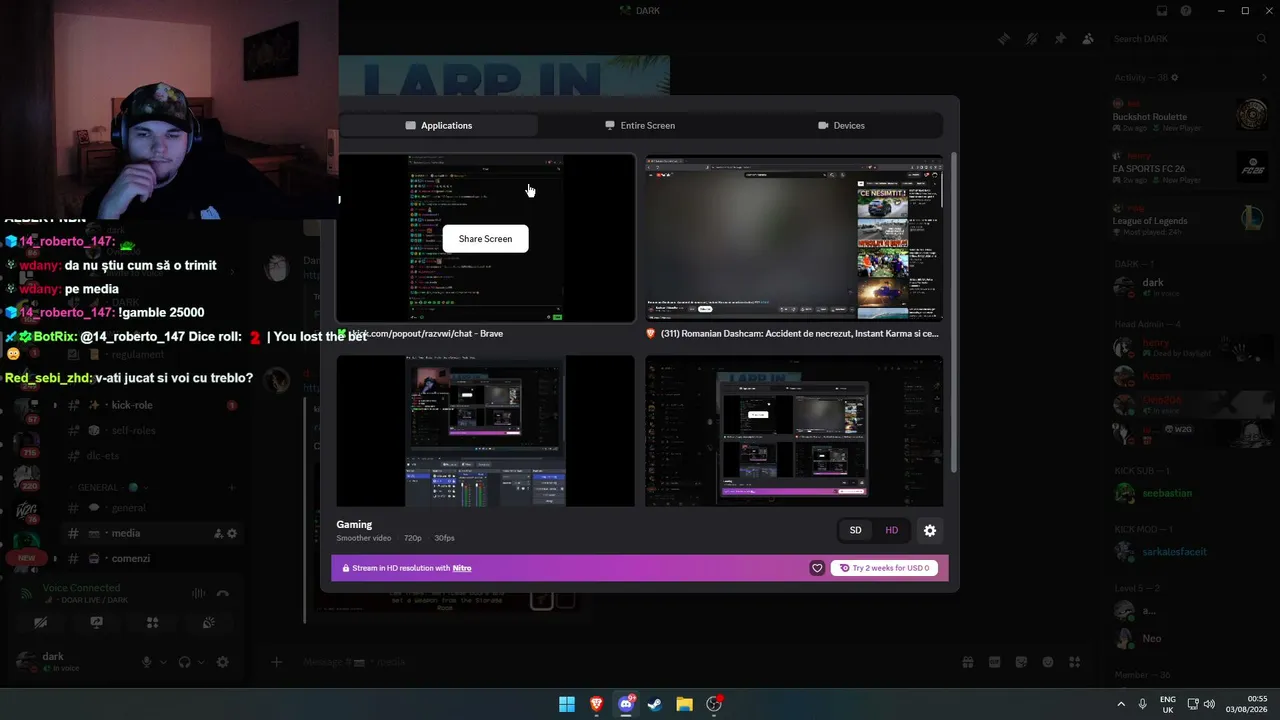The width and height of the screenshot is (1280, 720).
Task: Open the comenzi channel
Action: [x=151, y=559]
